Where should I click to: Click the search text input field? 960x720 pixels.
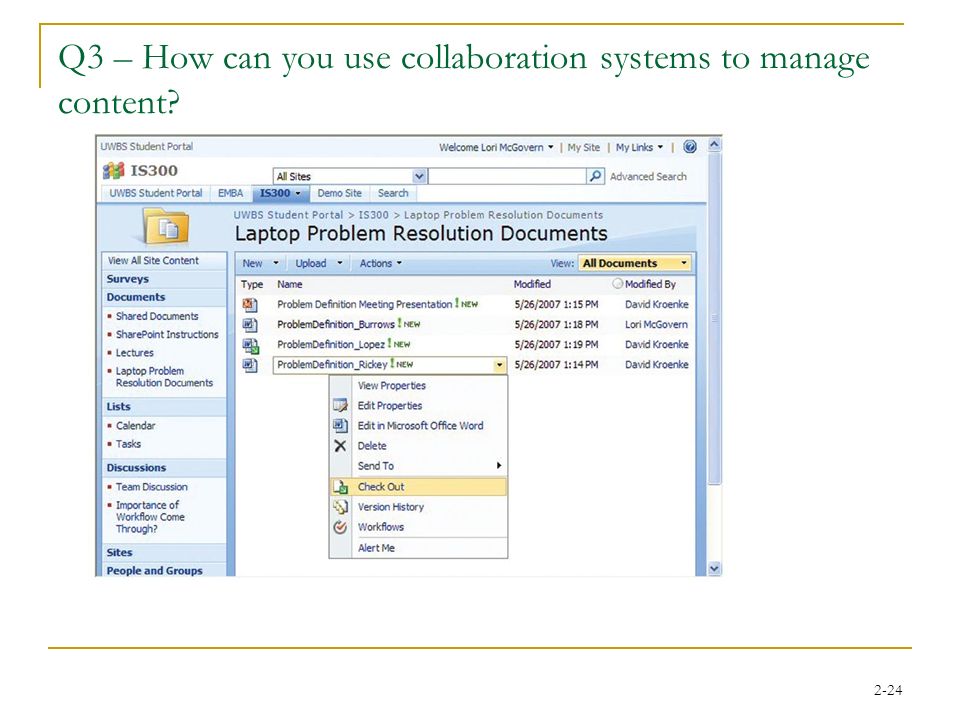[x=507, y=176]
